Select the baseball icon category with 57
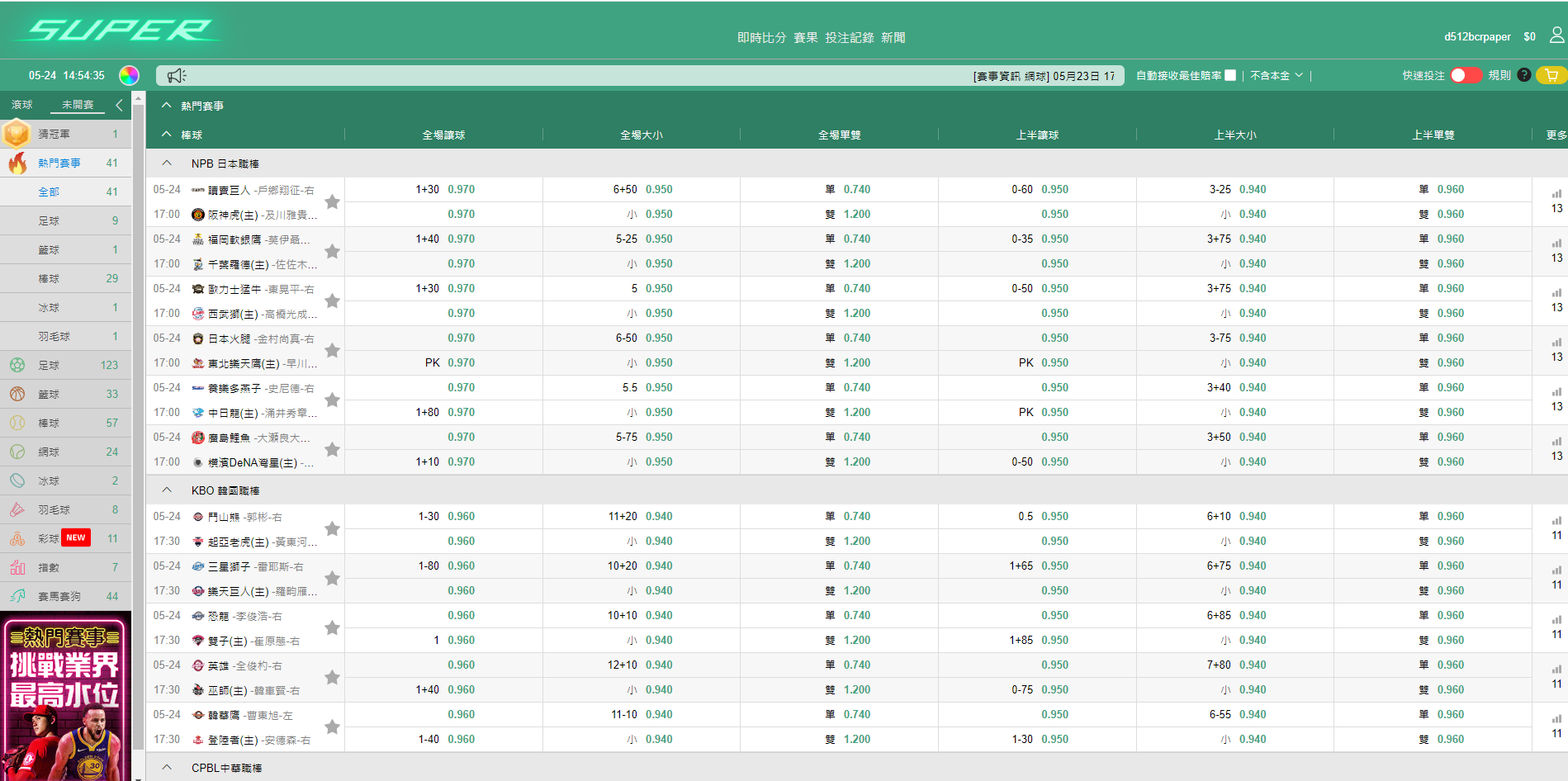The width and height of the screenshot is (1568, 781). click(x=17, y=423)
